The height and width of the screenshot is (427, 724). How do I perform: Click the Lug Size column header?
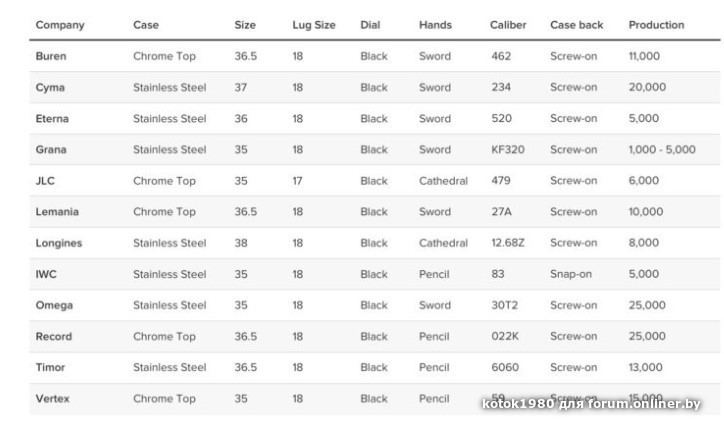(313, 24)
